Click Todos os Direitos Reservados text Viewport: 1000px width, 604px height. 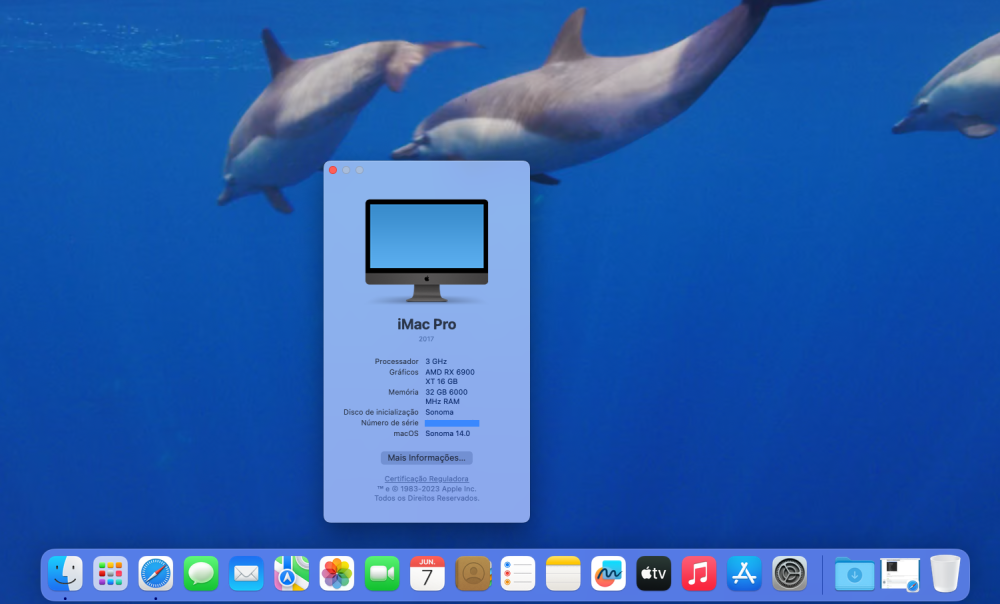point(427,498)
